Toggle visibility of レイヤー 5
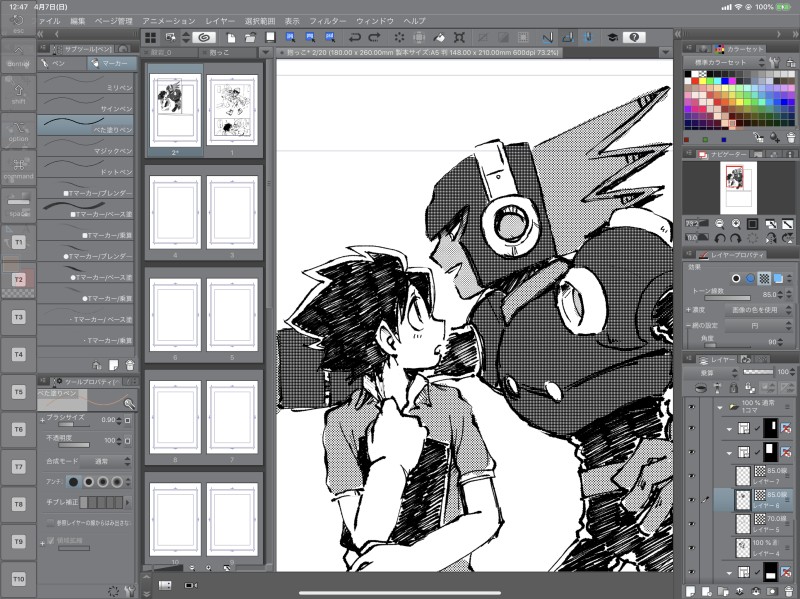 click(691, 522)
